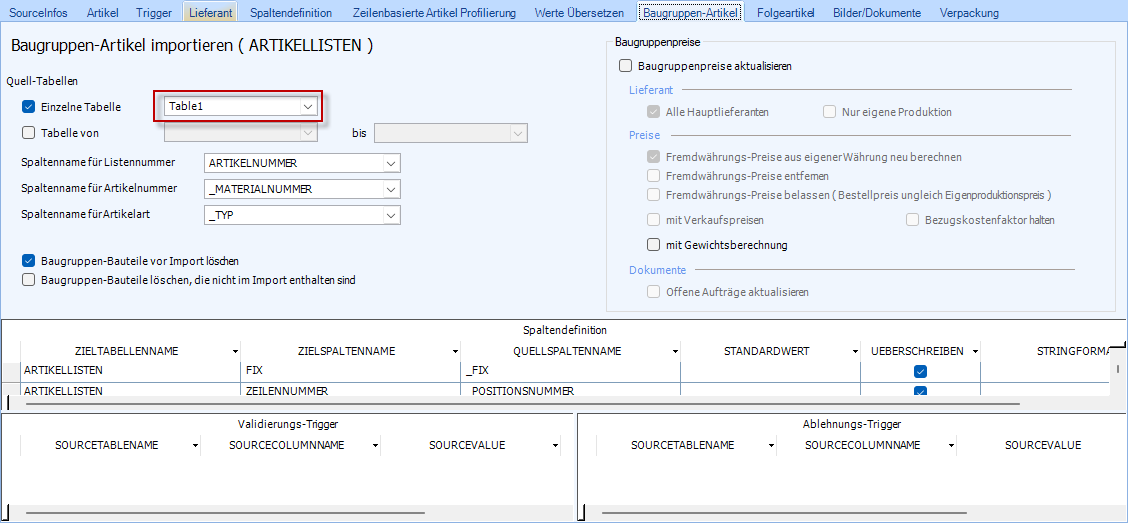Viewport: 1128px width, 523px height.
Task: Check Baugruppenpreise aktualisieren
Action: click(x=626, y=66)
